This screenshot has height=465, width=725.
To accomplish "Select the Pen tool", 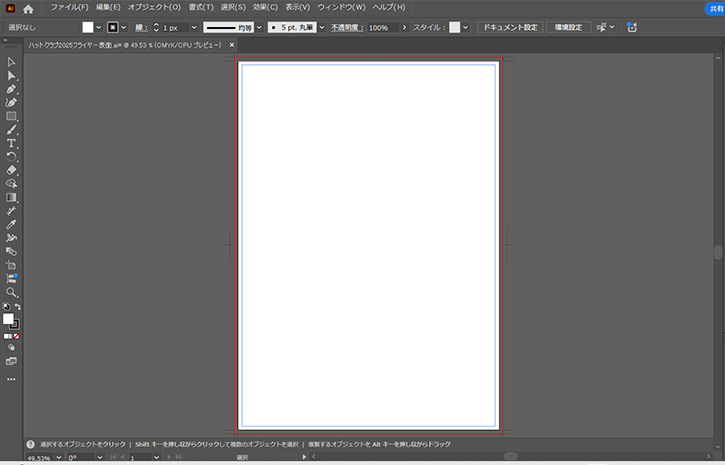I will click(11, 89).
